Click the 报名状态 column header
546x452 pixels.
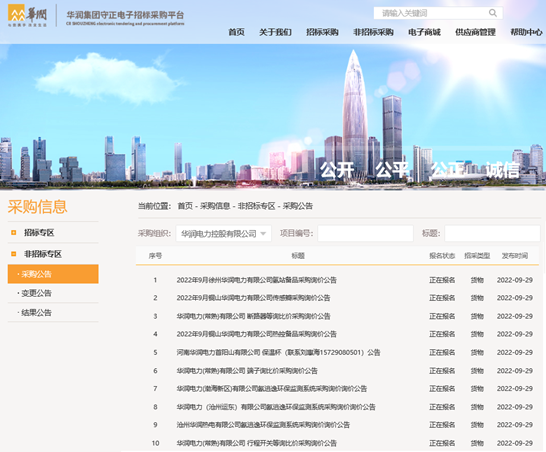click(442, 256)
